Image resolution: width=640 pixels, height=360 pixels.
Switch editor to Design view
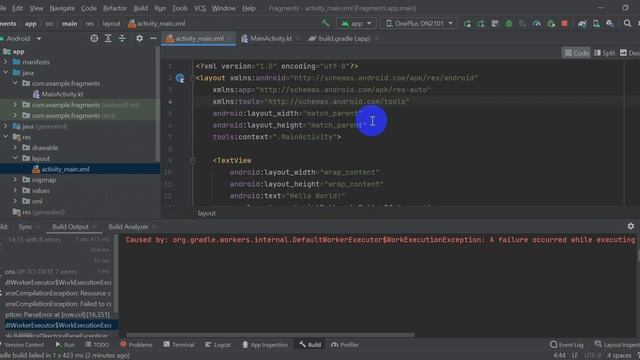630,53
